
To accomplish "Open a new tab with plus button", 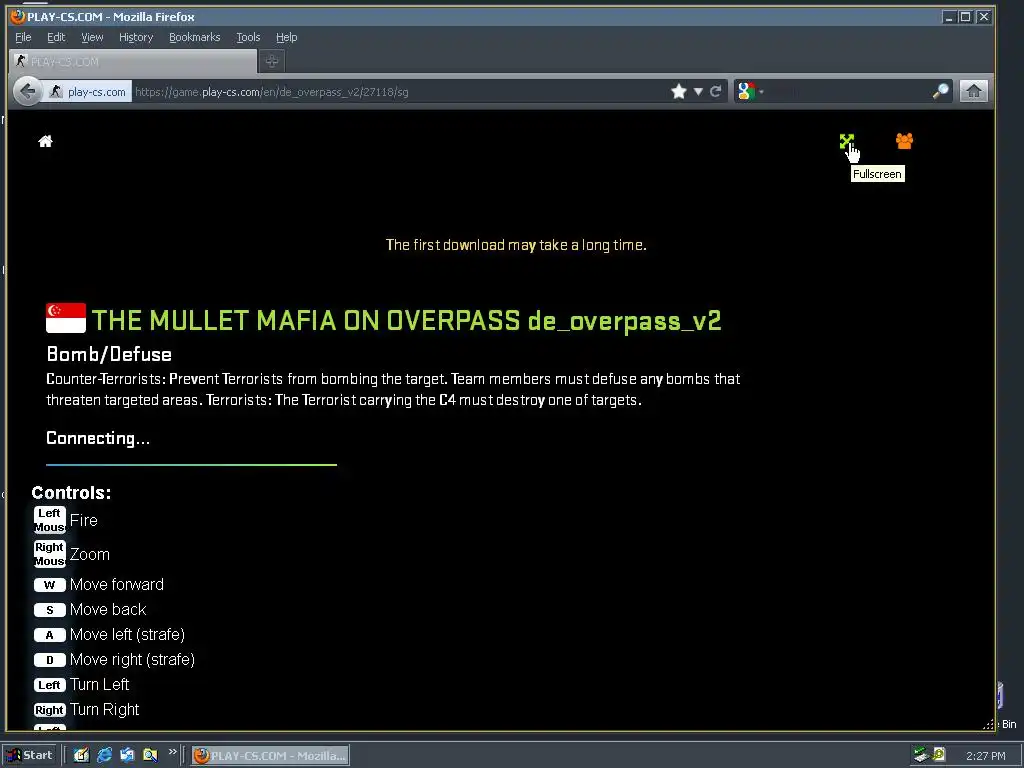I will [x=272, y=61].
